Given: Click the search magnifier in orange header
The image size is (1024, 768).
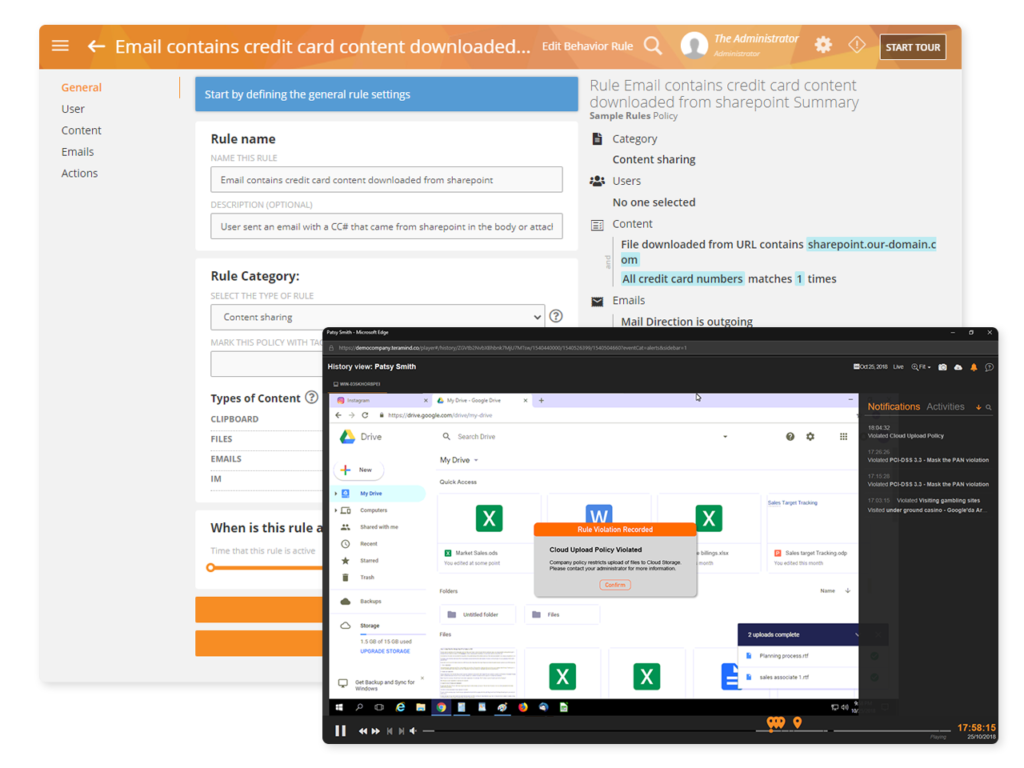Looking at the screenshot, I should [653, 46].
